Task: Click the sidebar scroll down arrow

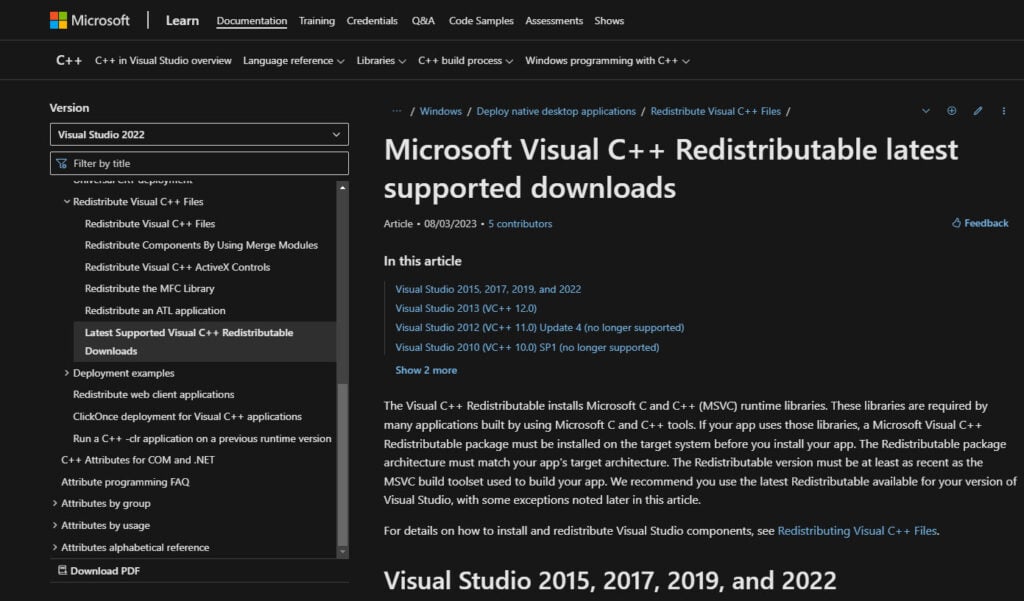Action: (x=343, y=552)
